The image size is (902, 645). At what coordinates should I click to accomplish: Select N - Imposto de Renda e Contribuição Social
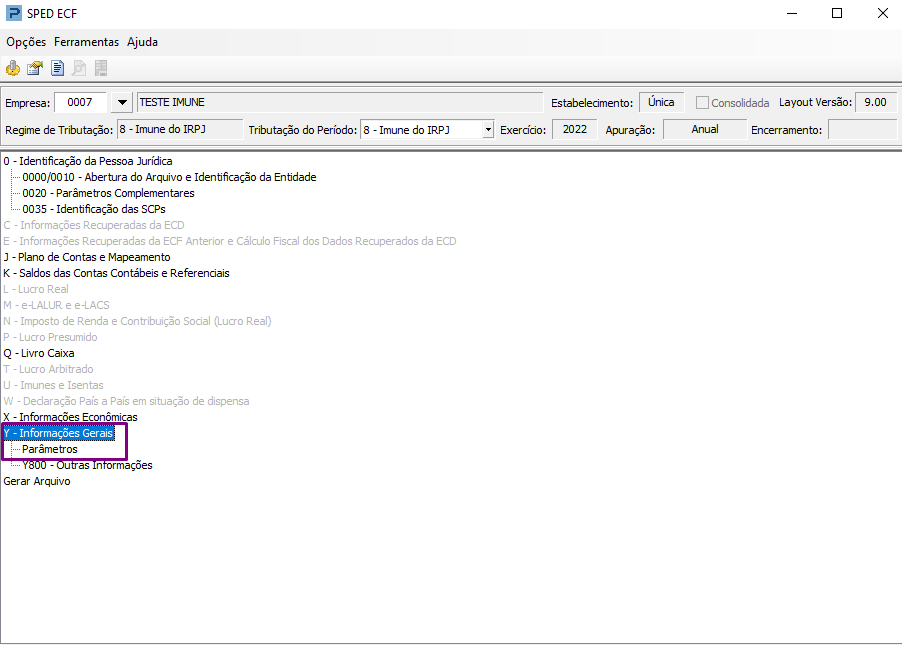(x=137, y=321)
